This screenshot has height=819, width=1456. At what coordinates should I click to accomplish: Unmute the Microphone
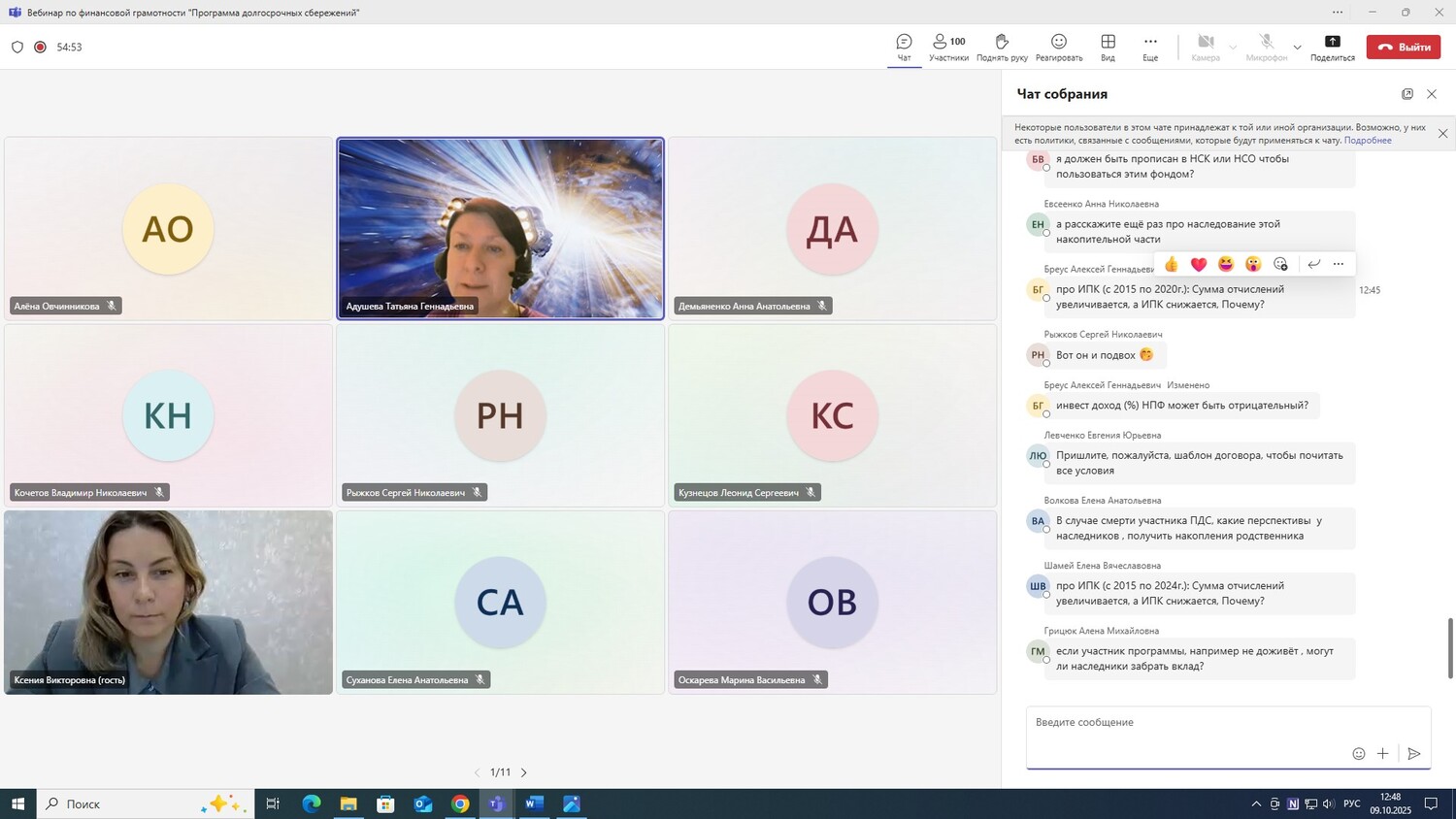coord(1266,47)
